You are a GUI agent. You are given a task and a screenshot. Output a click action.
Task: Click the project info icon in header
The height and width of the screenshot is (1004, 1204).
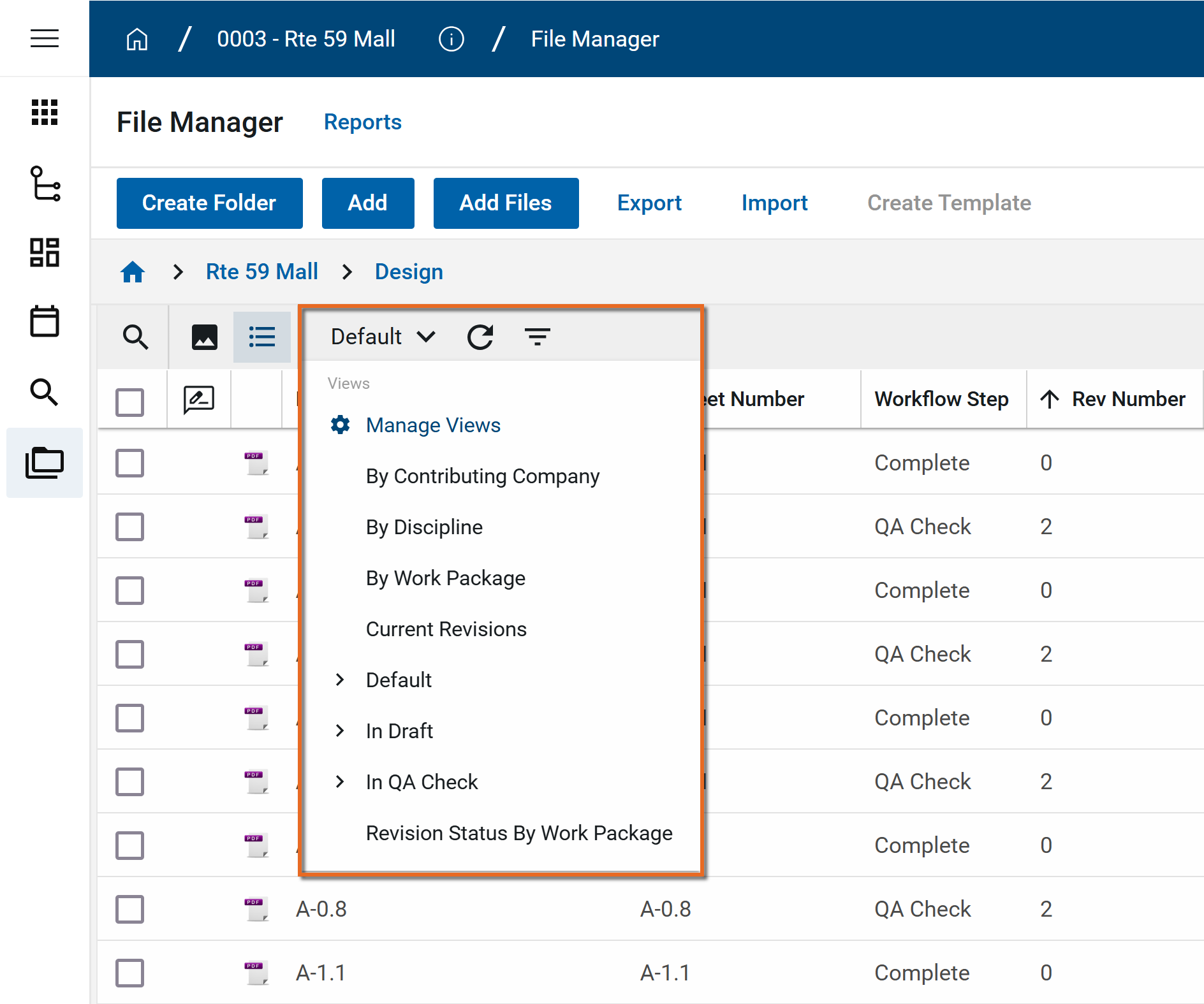[x=451, y=39]
